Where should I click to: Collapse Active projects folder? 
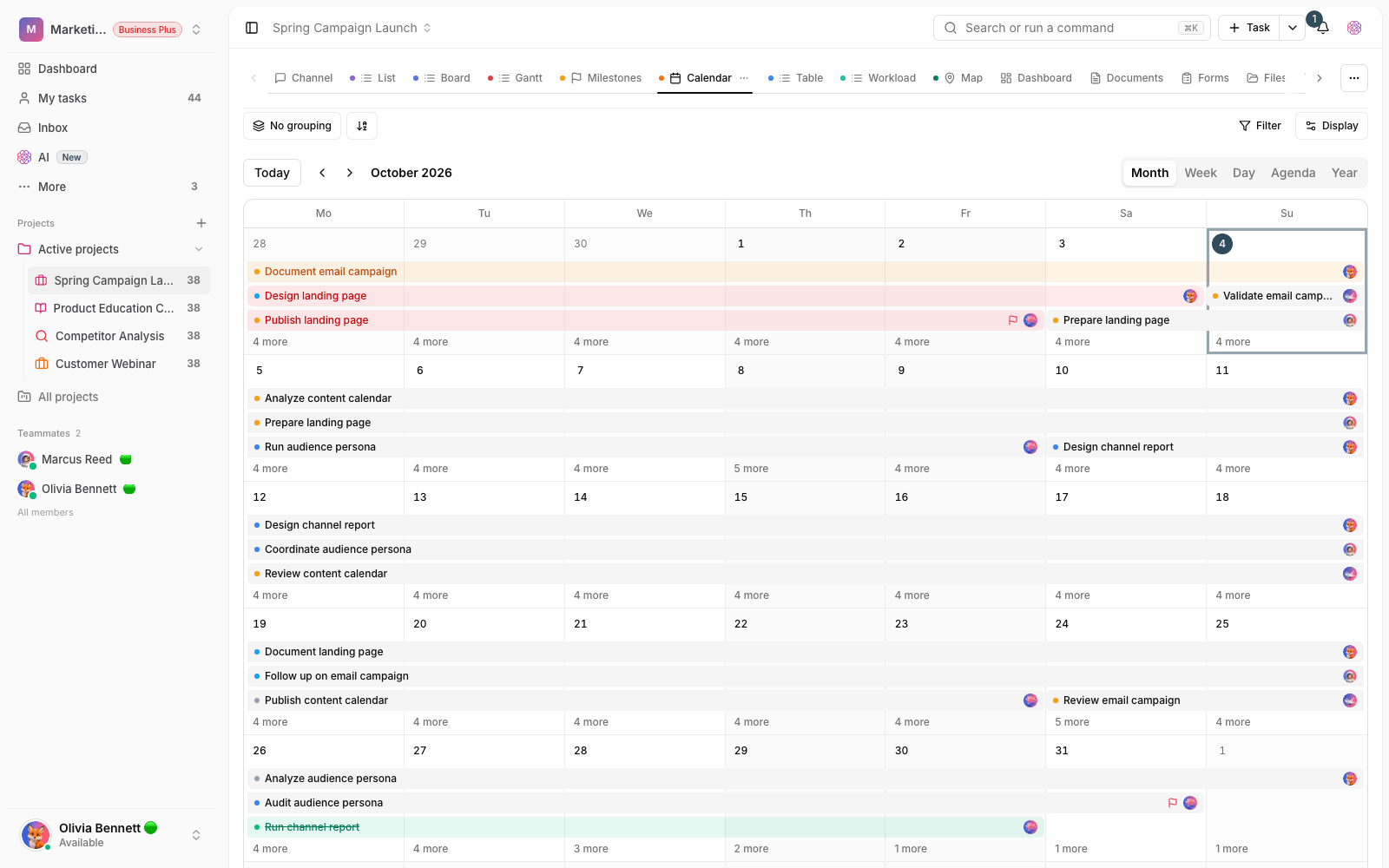199,249
